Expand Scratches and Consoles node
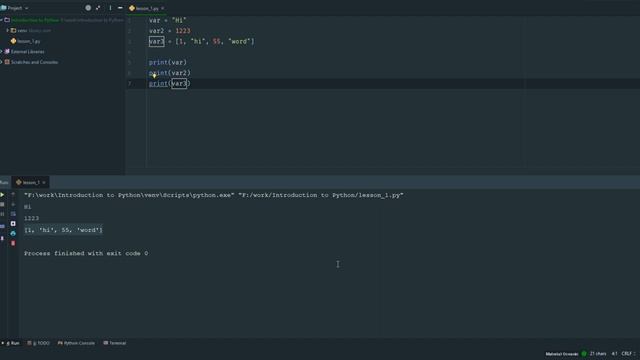 [2, 62]
